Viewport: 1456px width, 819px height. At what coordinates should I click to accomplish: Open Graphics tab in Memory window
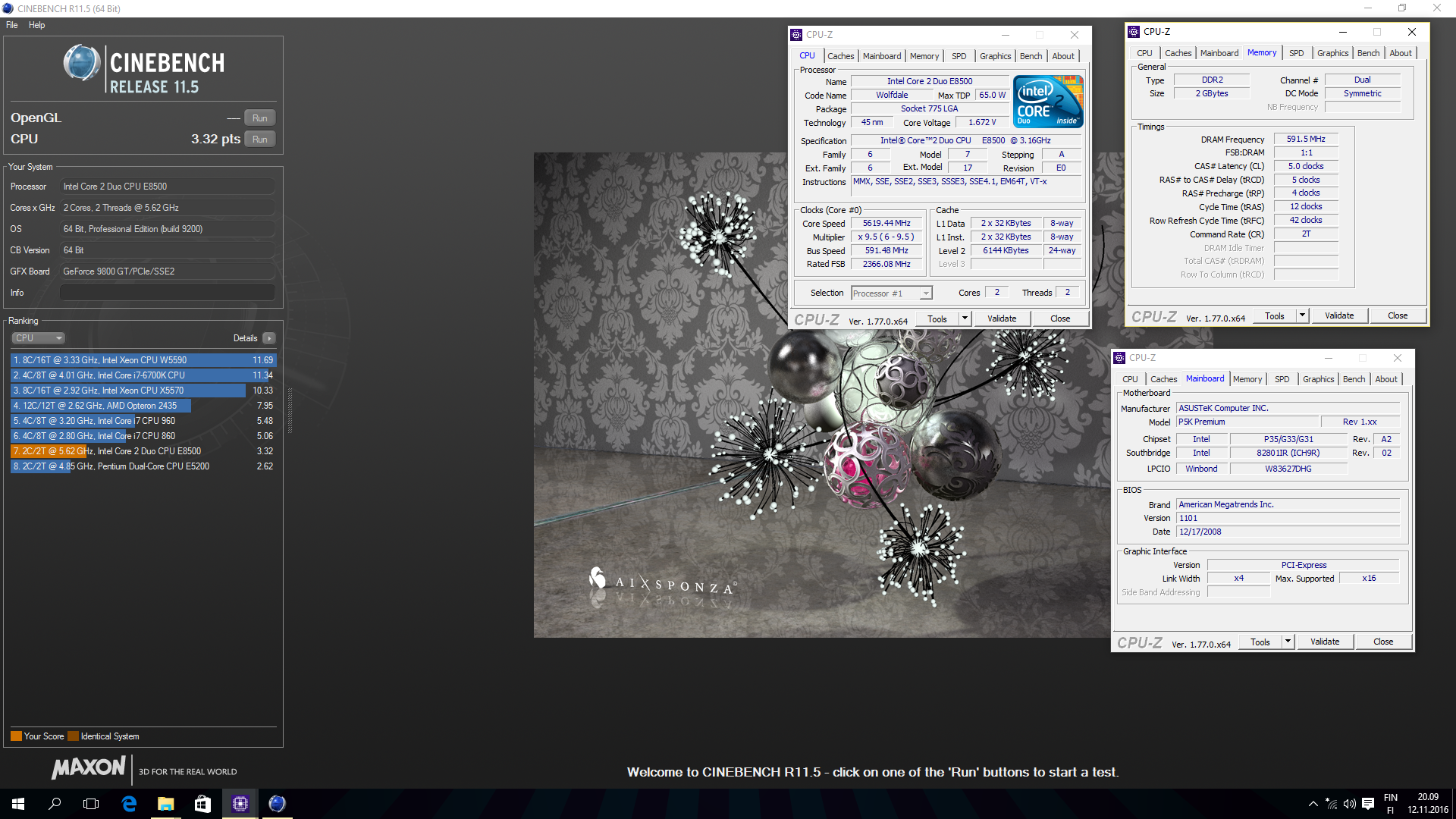tap(1332, 53)
